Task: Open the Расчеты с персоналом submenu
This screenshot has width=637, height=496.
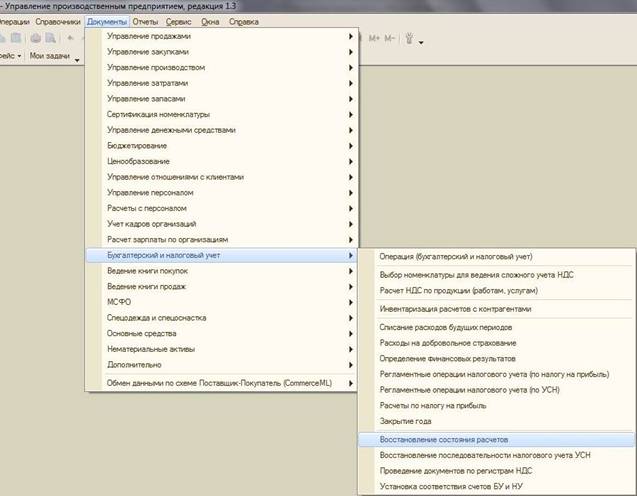Action: tap(222, 208)
